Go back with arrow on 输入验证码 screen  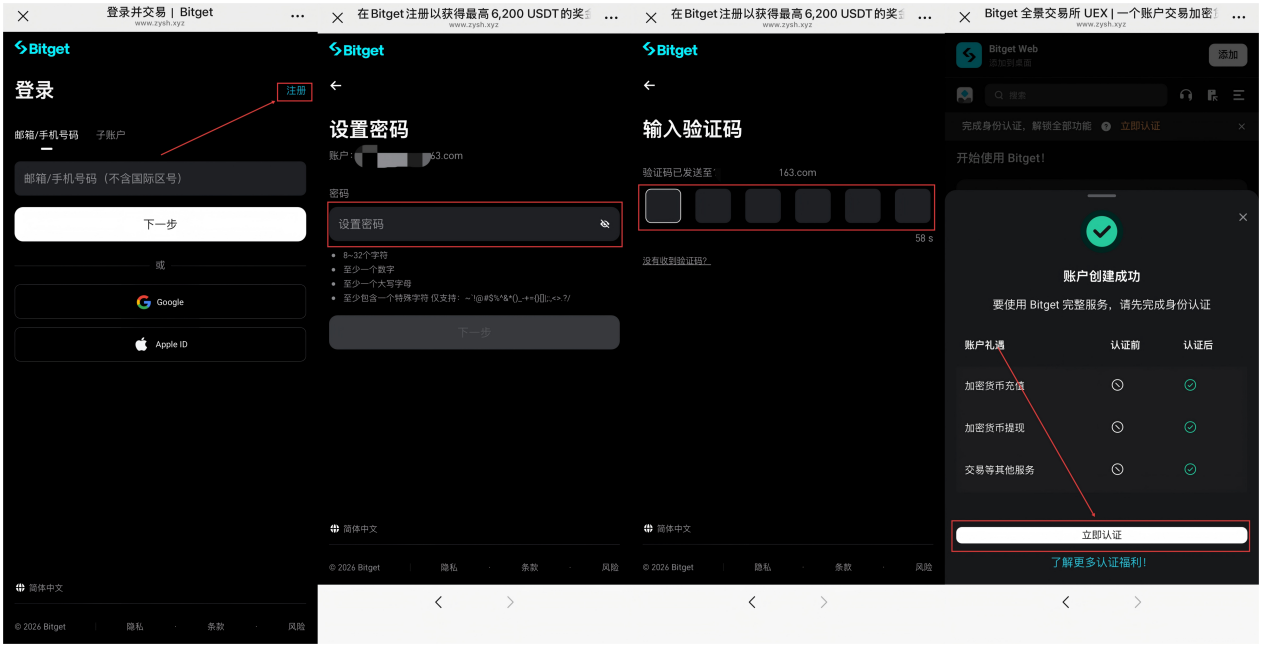649,86
